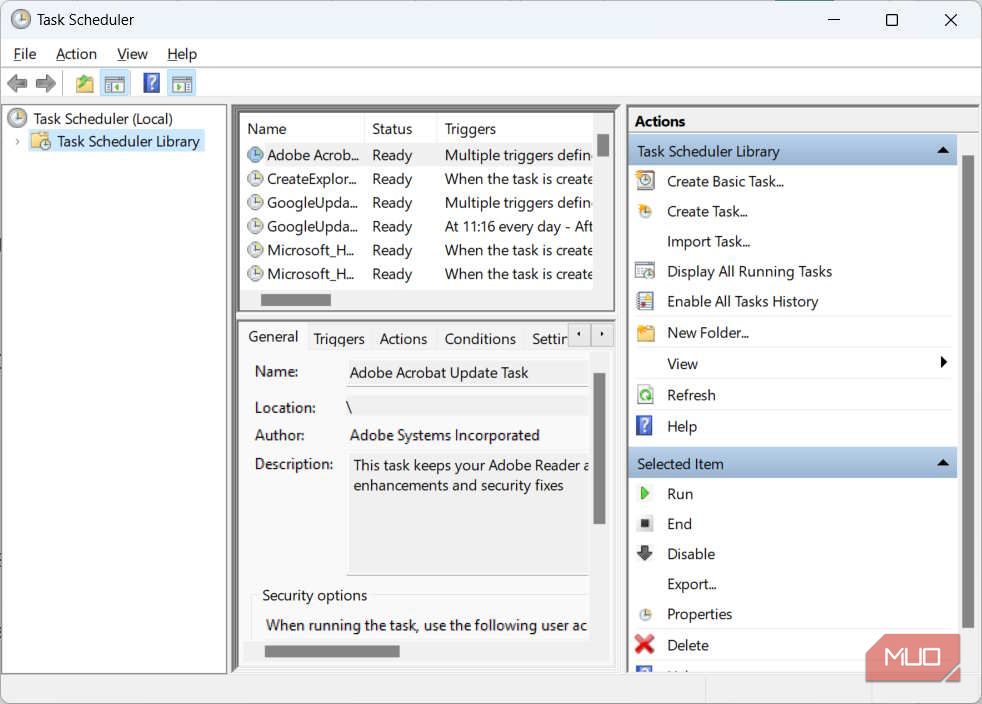Open the View submenu arrow
Image resolution: width=982 pixels, height=704 pixels.
point(944,364)
